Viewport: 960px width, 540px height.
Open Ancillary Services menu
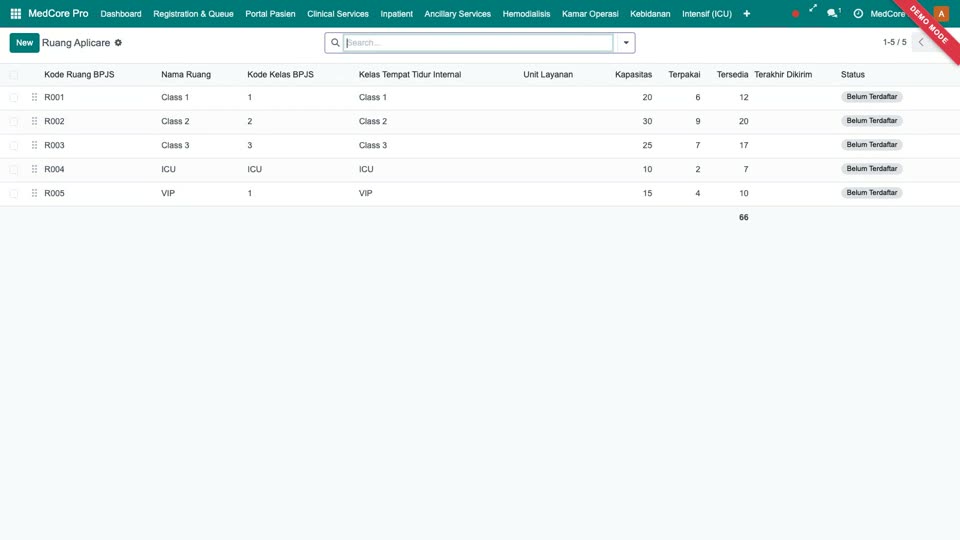point(457,13)
